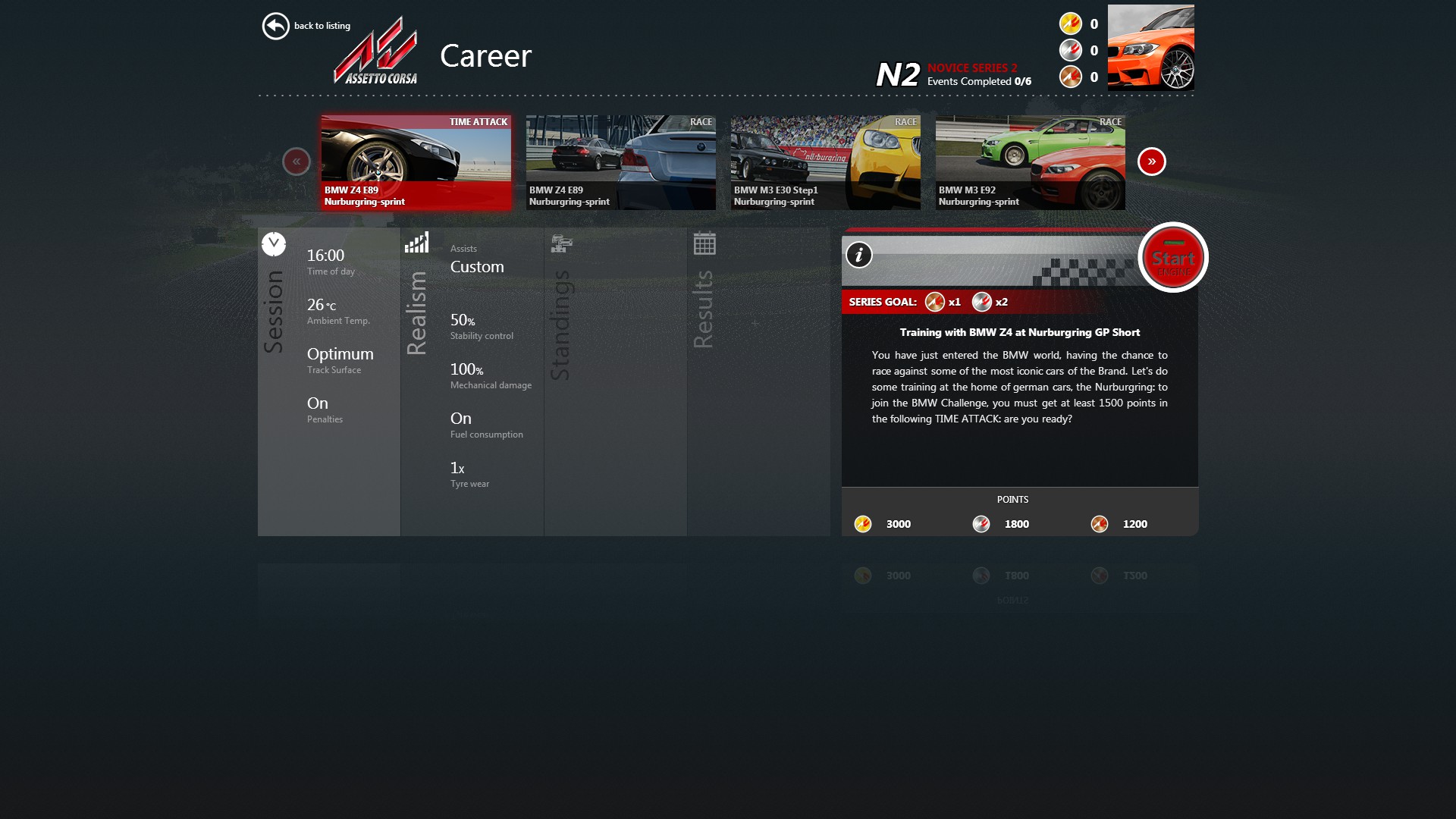Click the bronze medal icon next to 1200 points
The height and width of the screenshot is (819, 1456).
1099,524
